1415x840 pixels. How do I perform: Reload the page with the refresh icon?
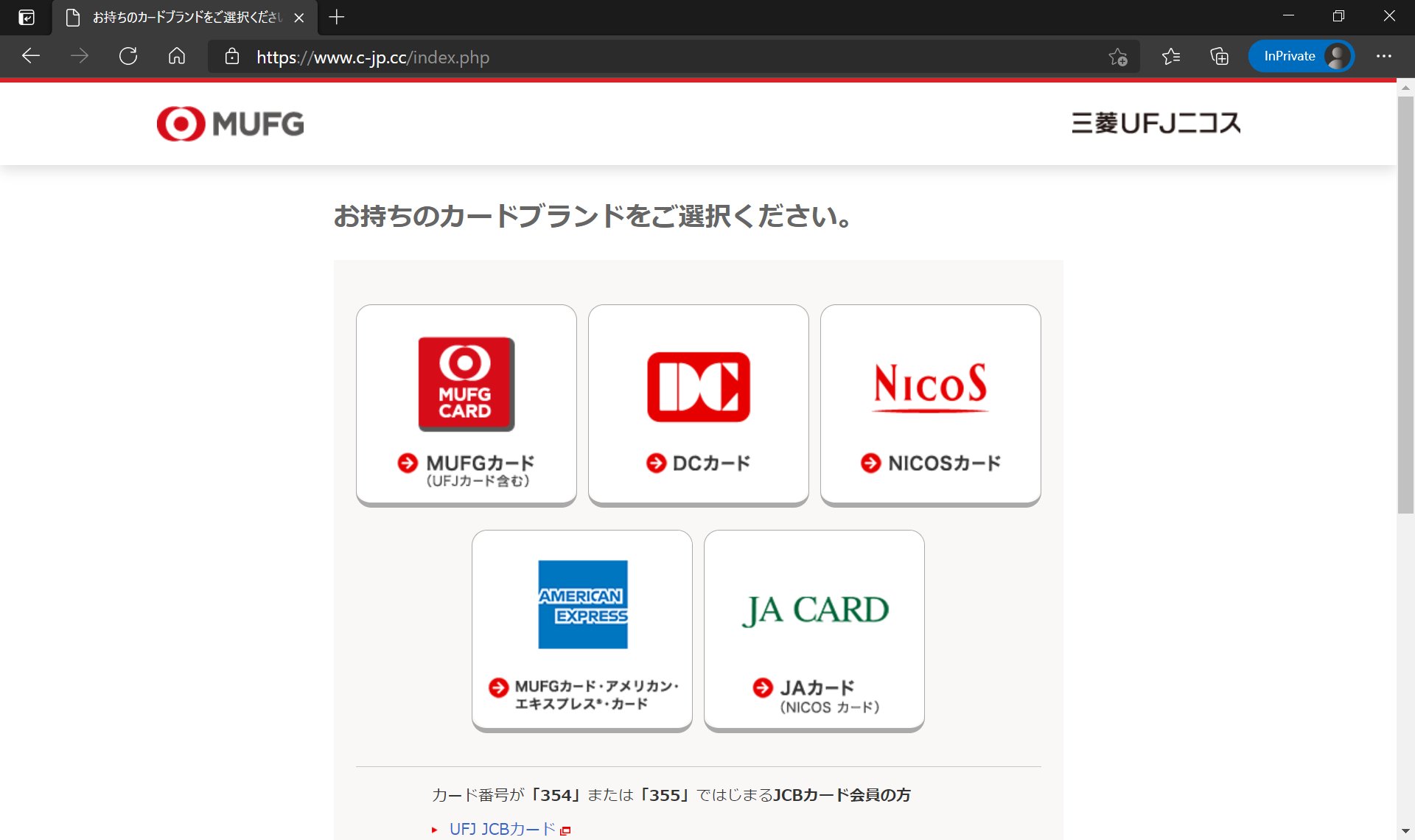128,56
